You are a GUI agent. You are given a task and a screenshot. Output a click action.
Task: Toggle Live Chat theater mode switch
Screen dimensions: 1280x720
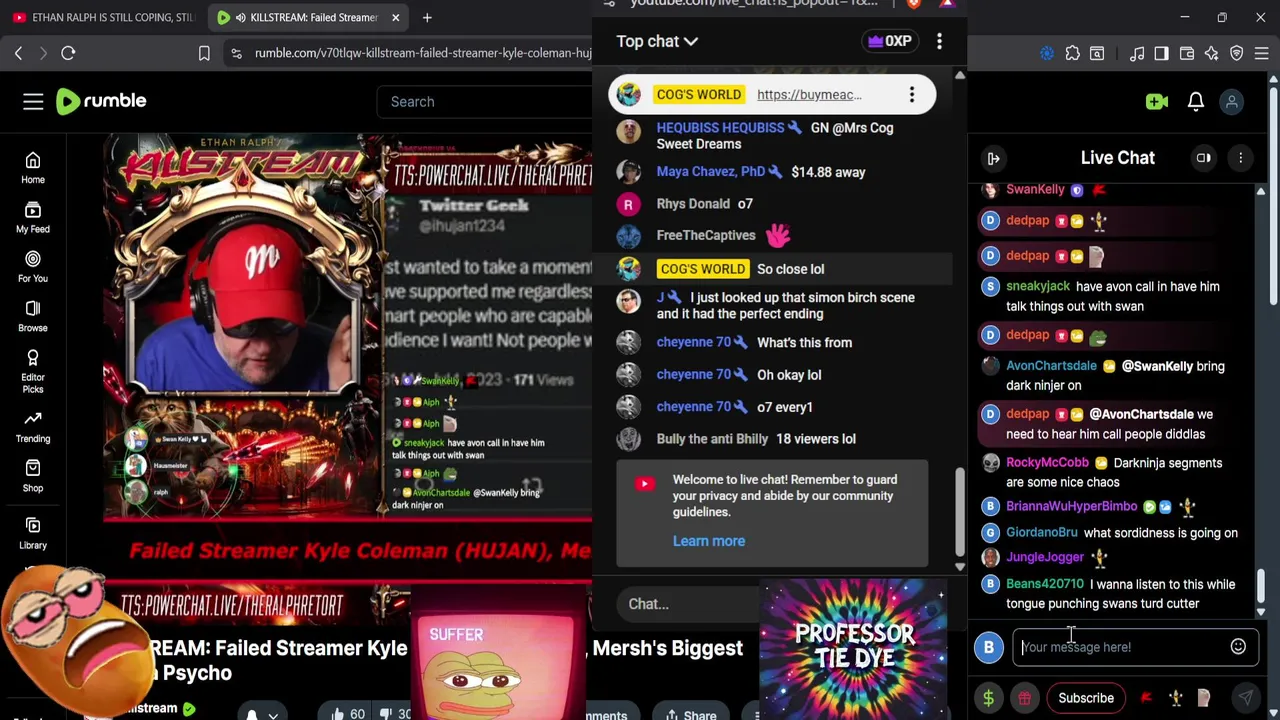tap(1204, 158)
